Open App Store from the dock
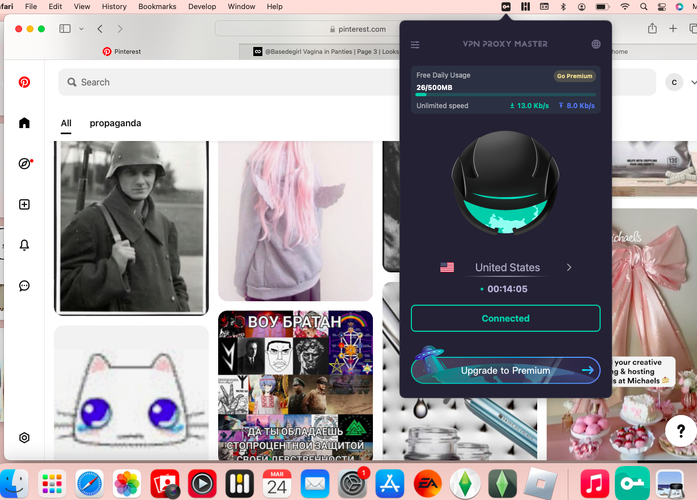This screenshot has height=500, width=697. click(390, 484)
